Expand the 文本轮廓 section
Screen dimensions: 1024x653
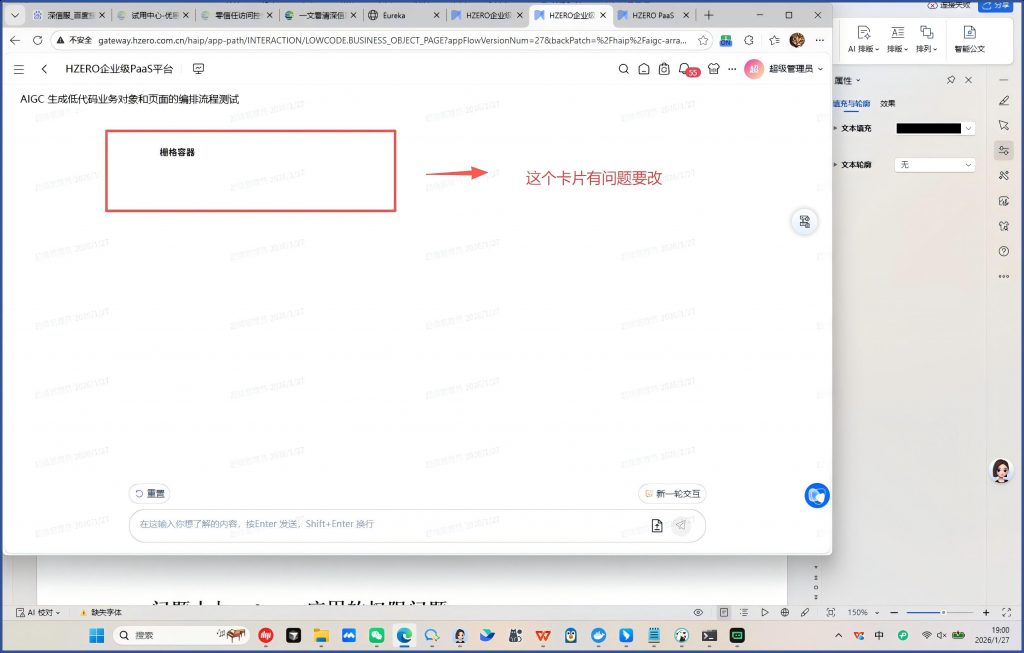pyautogui.click(x=836, y=164)
